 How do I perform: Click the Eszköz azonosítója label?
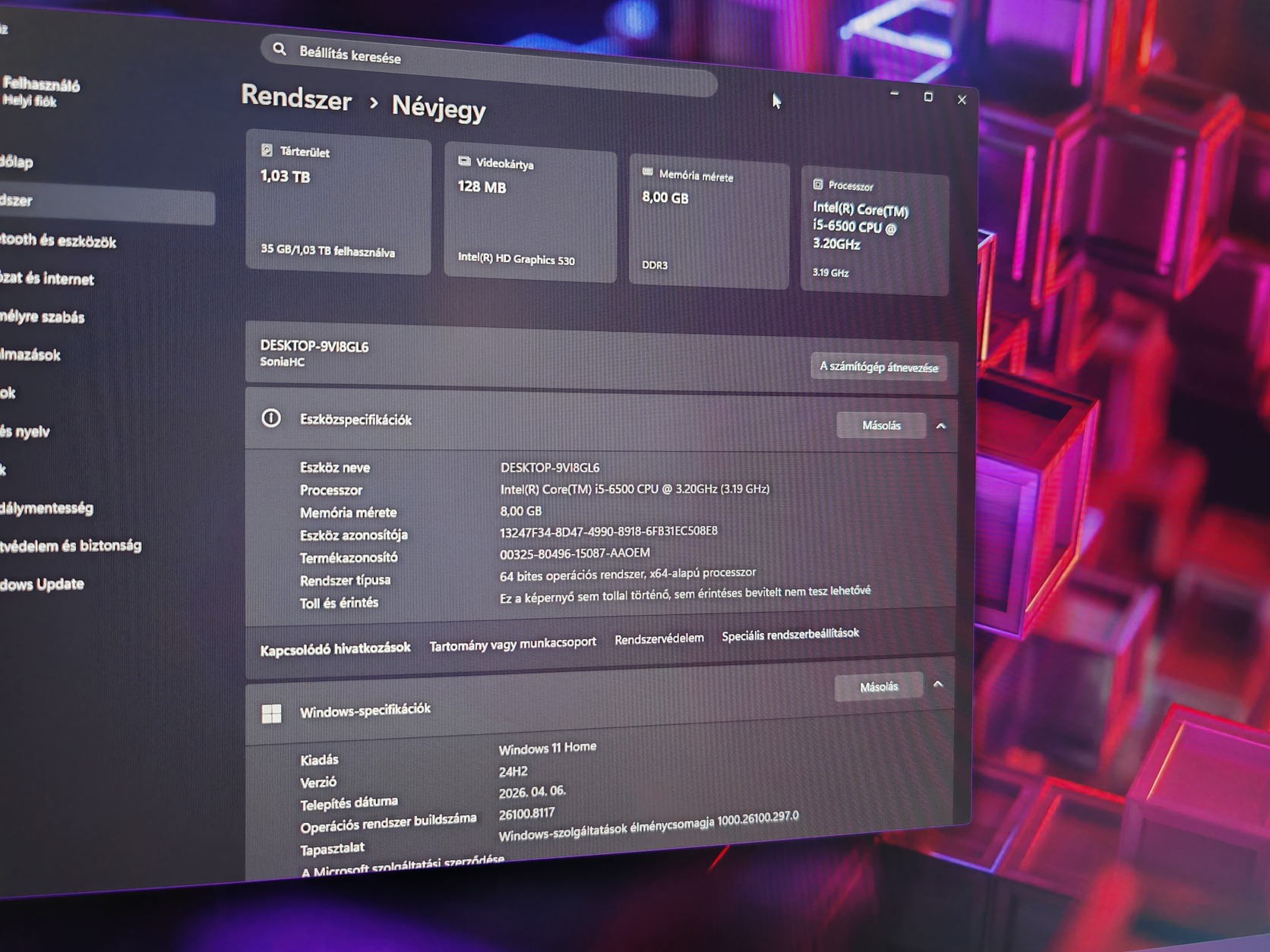(354, 535)
